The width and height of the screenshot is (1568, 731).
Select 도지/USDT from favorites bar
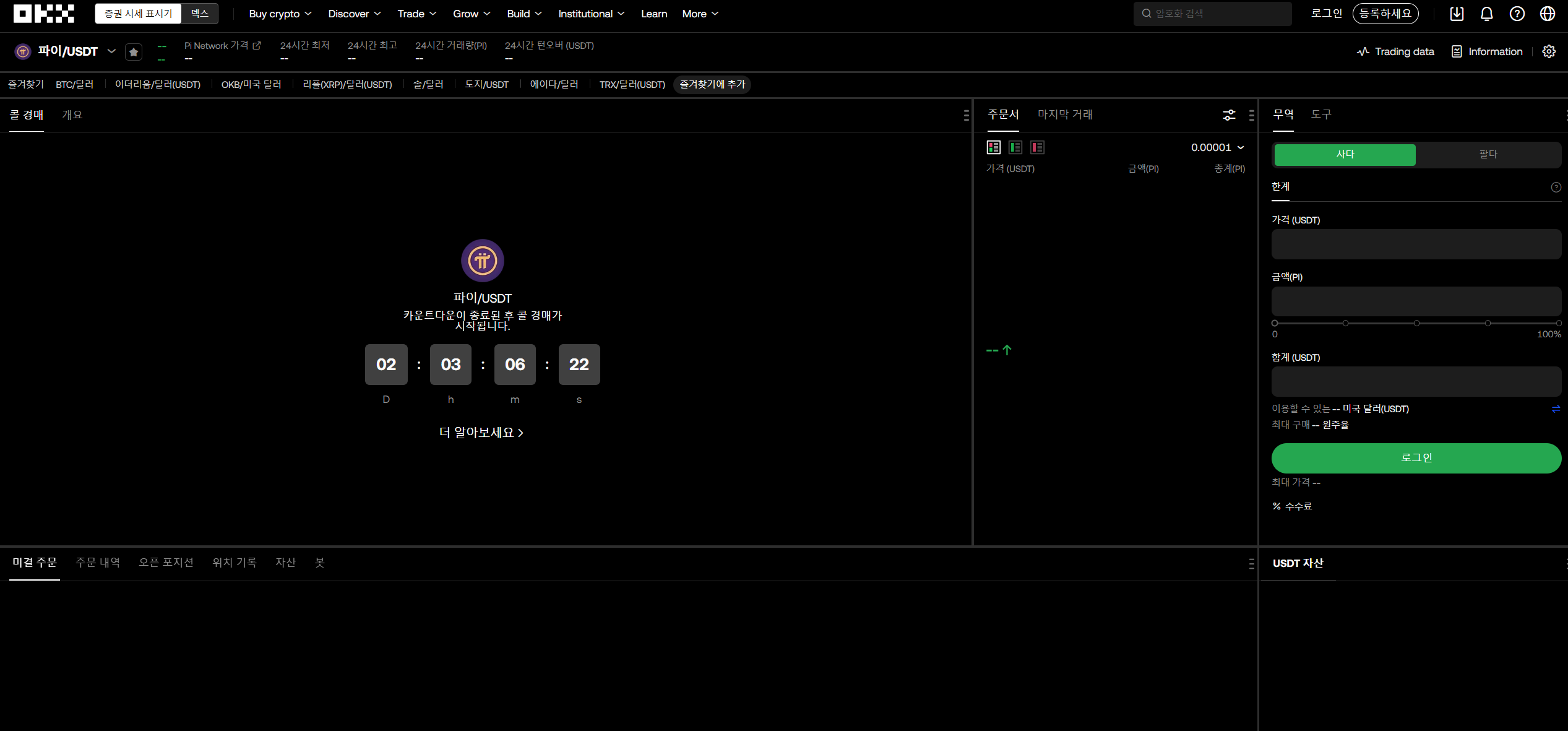[x=487, y=84]
